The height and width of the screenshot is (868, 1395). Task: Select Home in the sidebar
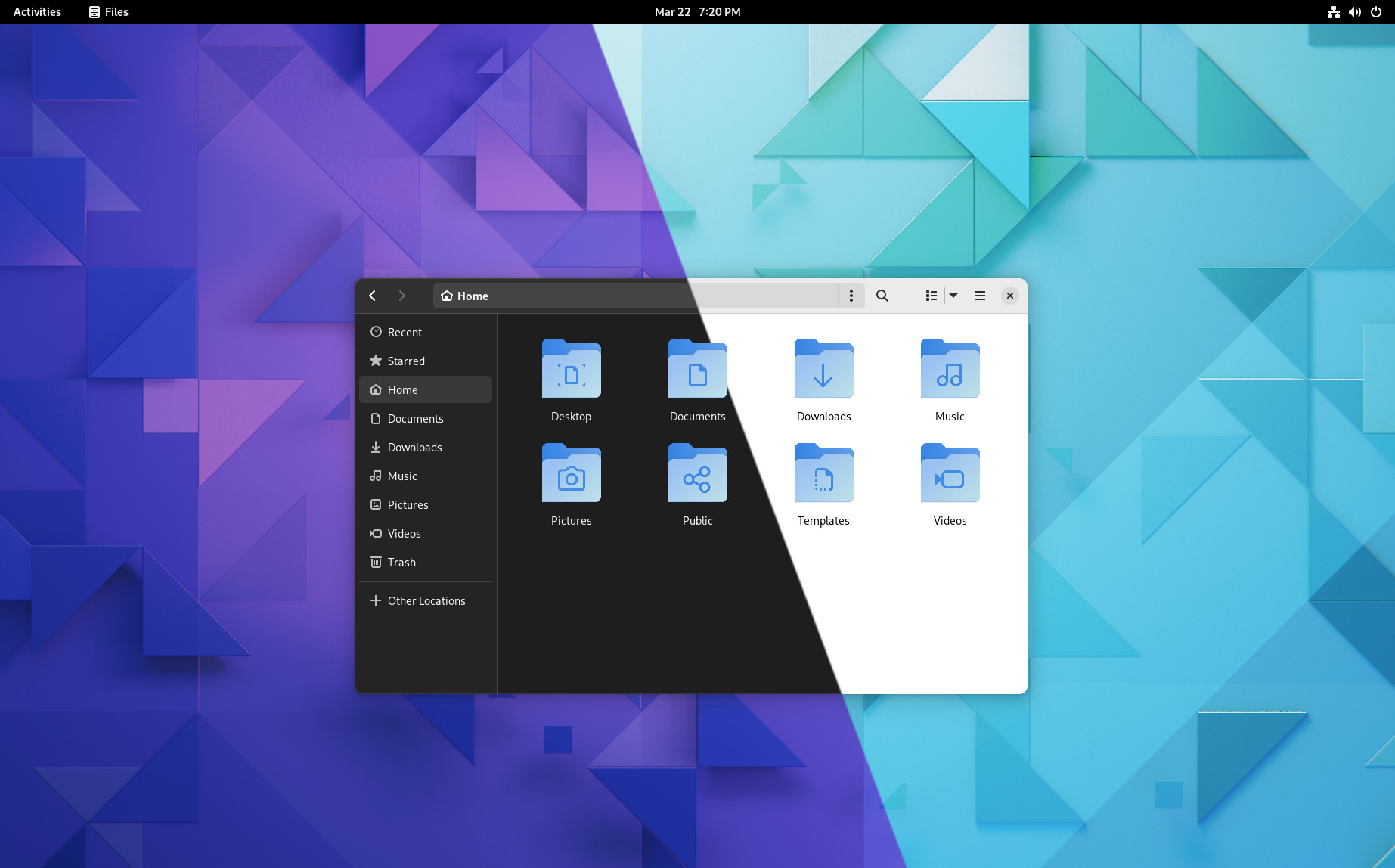pos(426,389)
